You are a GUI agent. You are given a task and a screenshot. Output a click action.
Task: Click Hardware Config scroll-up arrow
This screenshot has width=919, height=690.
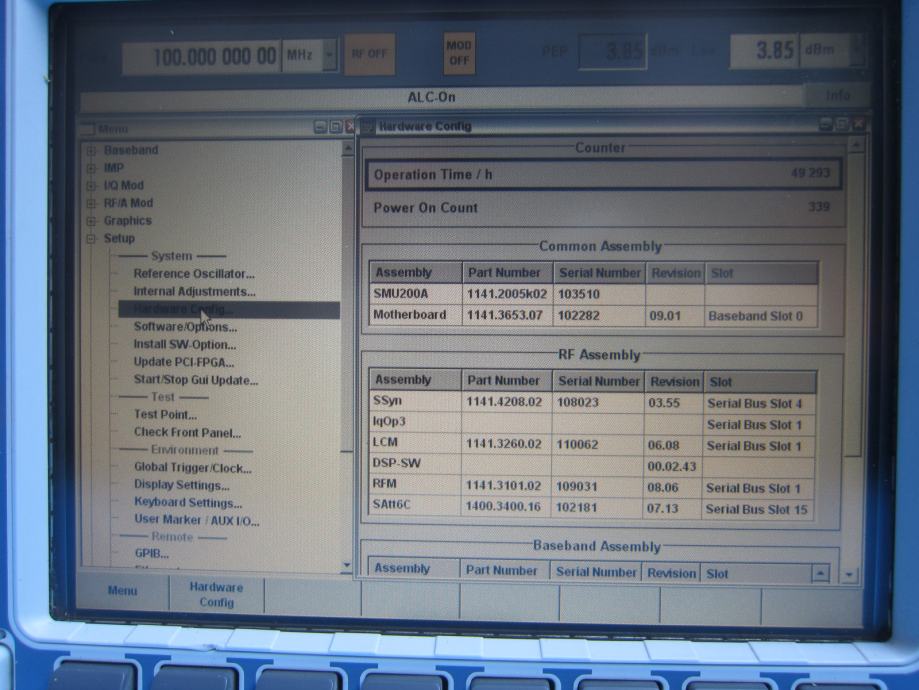click(x=856, y=144)
